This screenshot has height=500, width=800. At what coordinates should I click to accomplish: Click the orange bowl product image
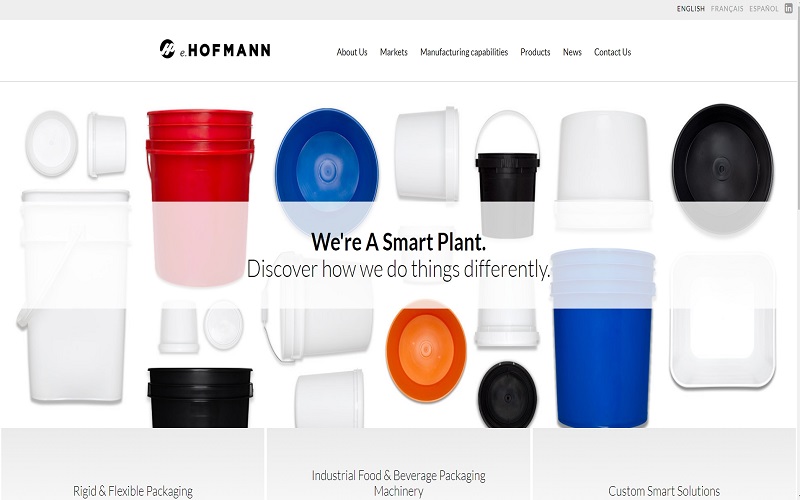tap(426, 351)
